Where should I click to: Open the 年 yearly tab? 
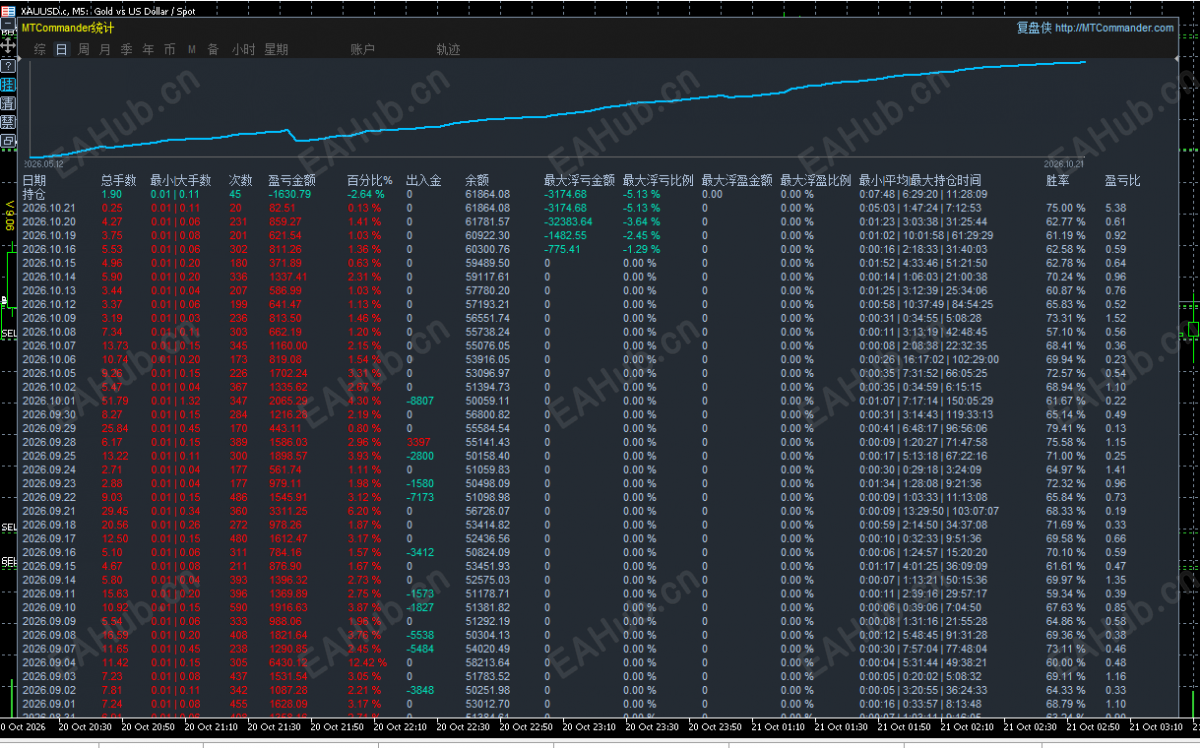(148, 49)
